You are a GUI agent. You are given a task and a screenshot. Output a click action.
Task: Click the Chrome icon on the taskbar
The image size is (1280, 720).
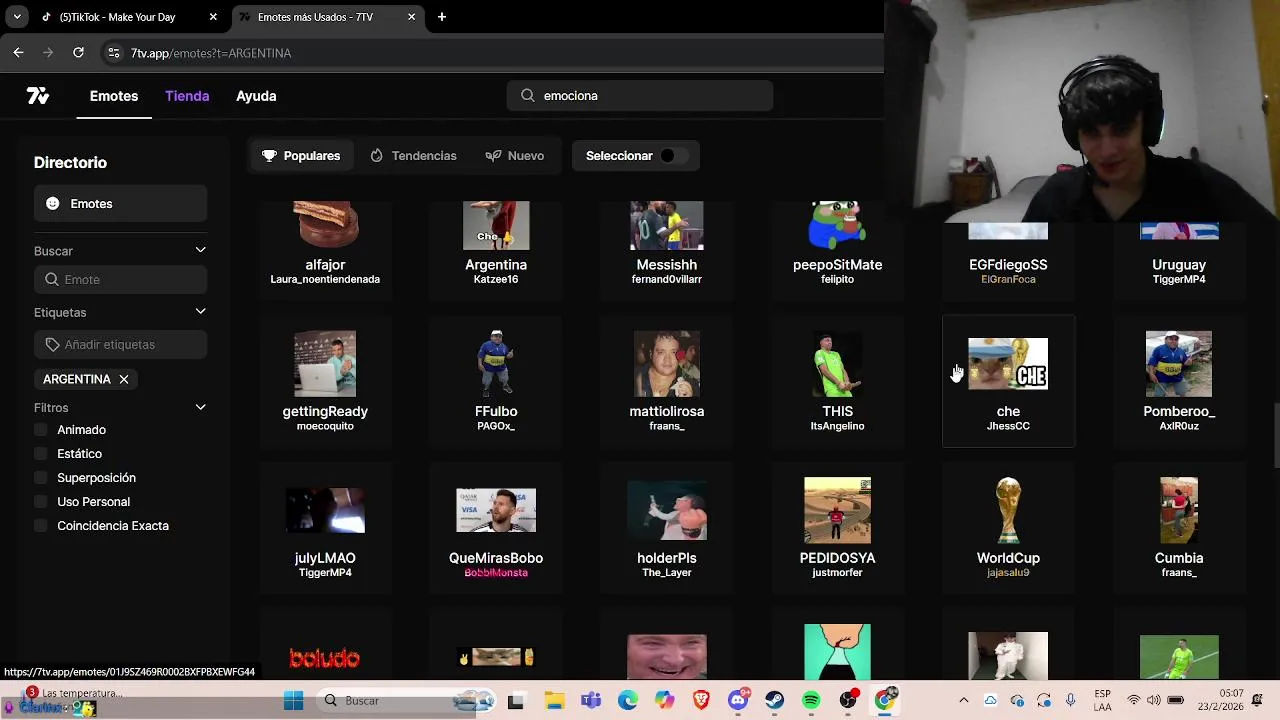(x=886, y=701)
